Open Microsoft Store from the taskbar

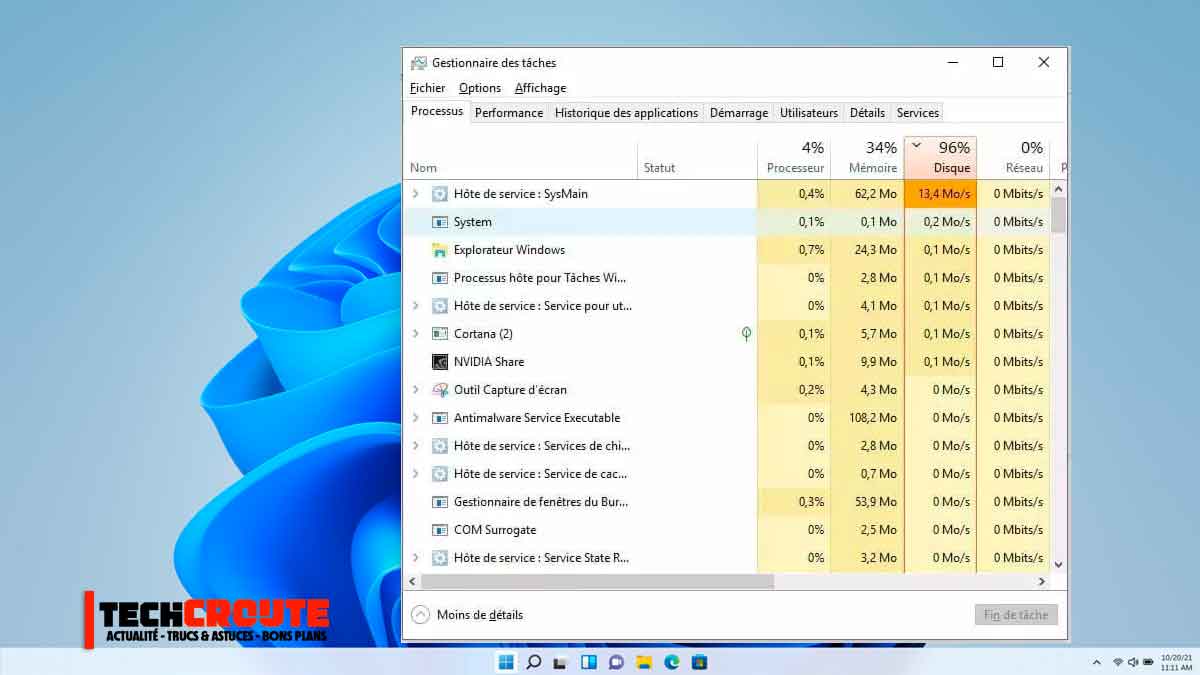pos(700,661)
